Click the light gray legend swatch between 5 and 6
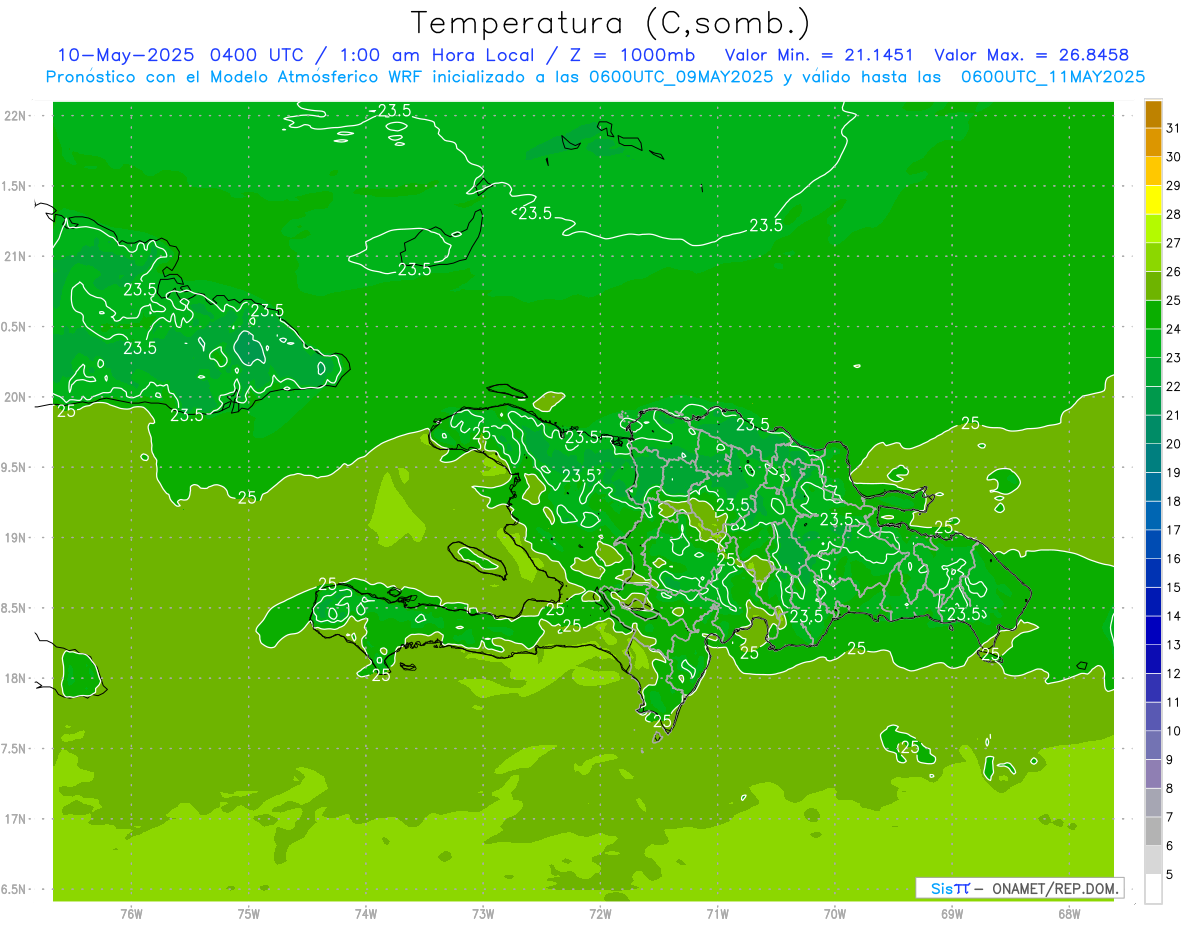This screenshot has height=927, width=1200. coord(1153,860)
